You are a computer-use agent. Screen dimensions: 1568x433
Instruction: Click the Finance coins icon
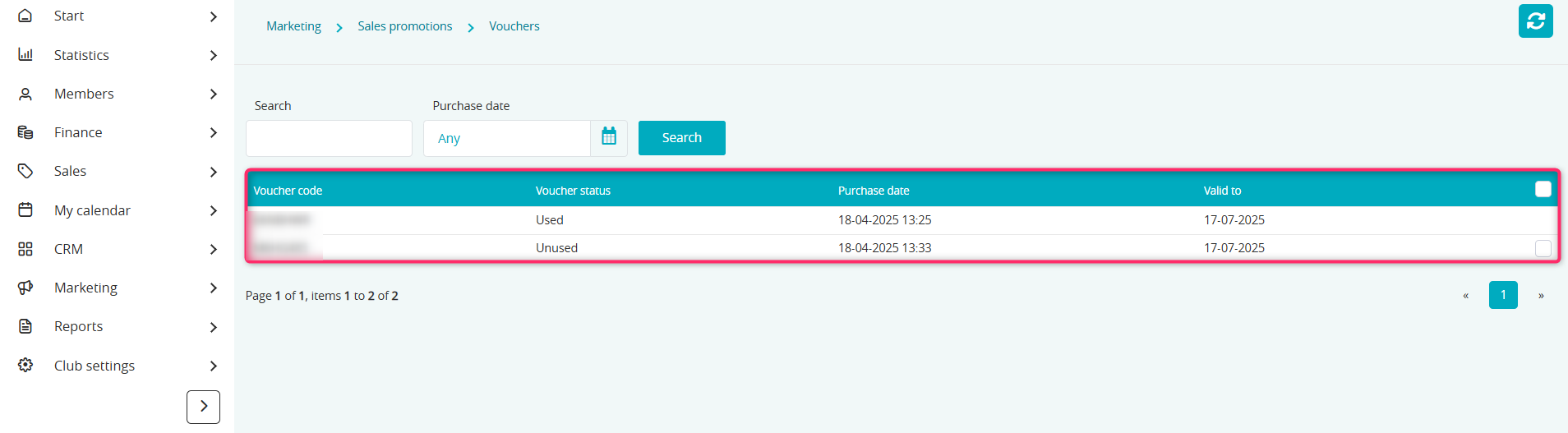click(25, 132)
